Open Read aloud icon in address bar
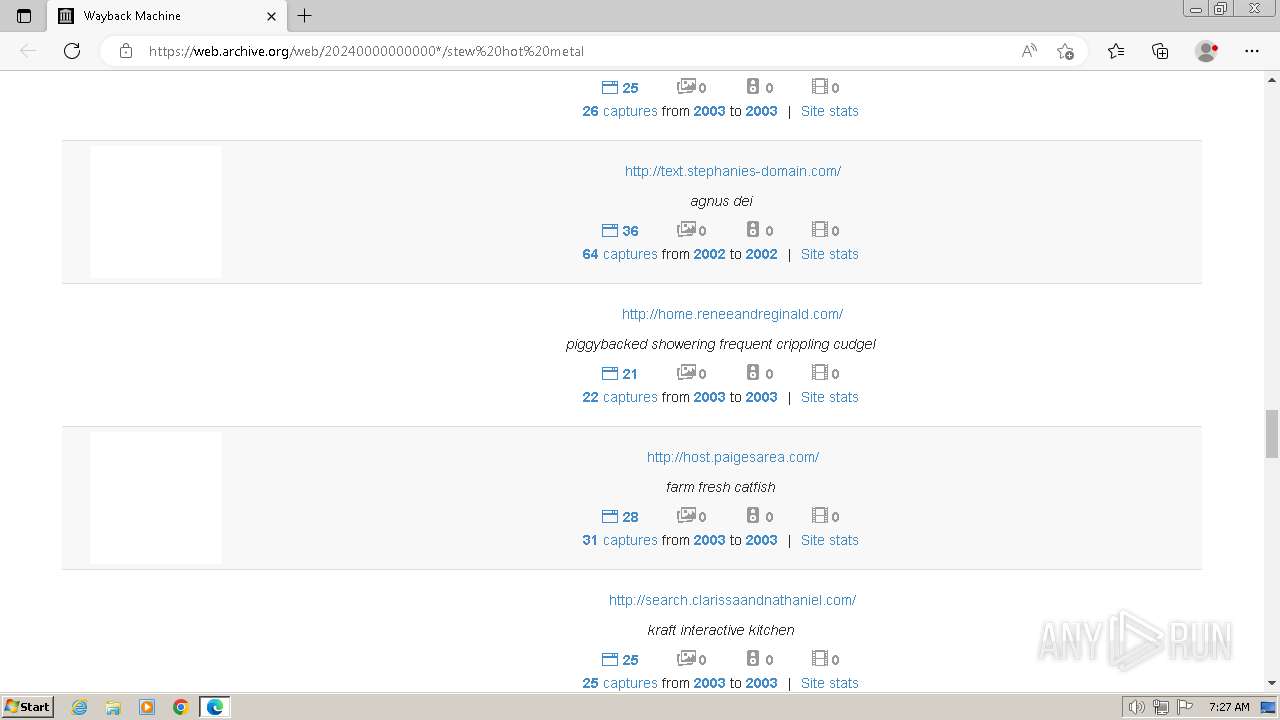 click(x=1029, y=51)
